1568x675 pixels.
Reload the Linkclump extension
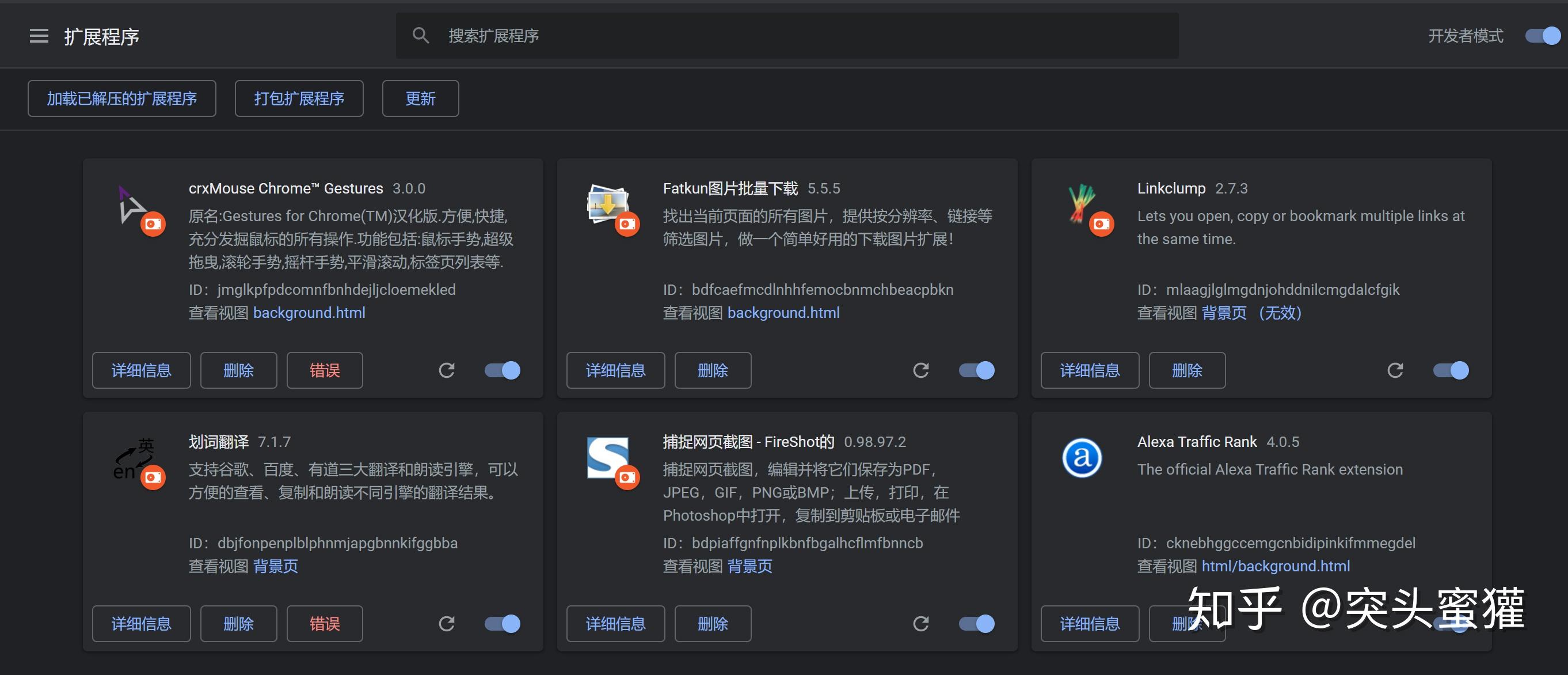[1395, 370]
